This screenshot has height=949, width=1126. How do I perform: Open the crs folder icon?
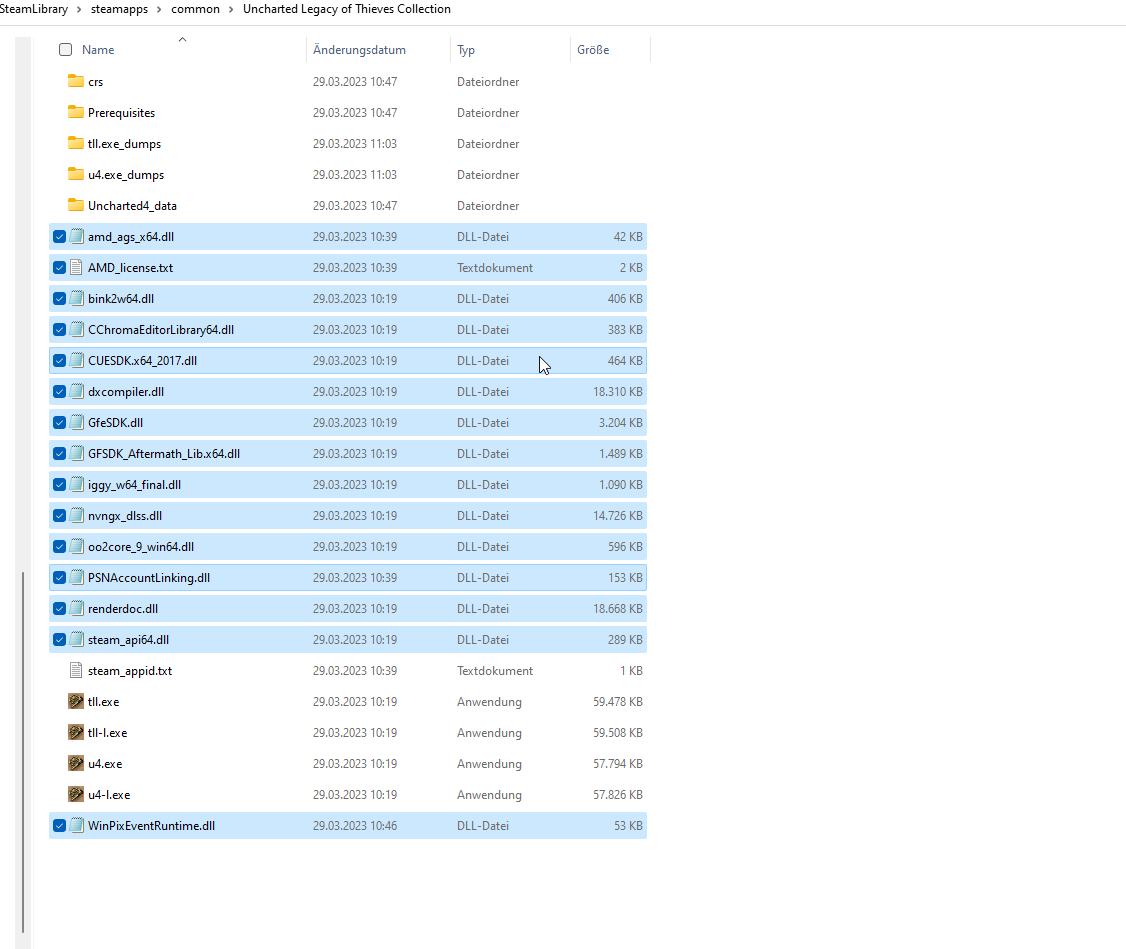click(75, 81)
